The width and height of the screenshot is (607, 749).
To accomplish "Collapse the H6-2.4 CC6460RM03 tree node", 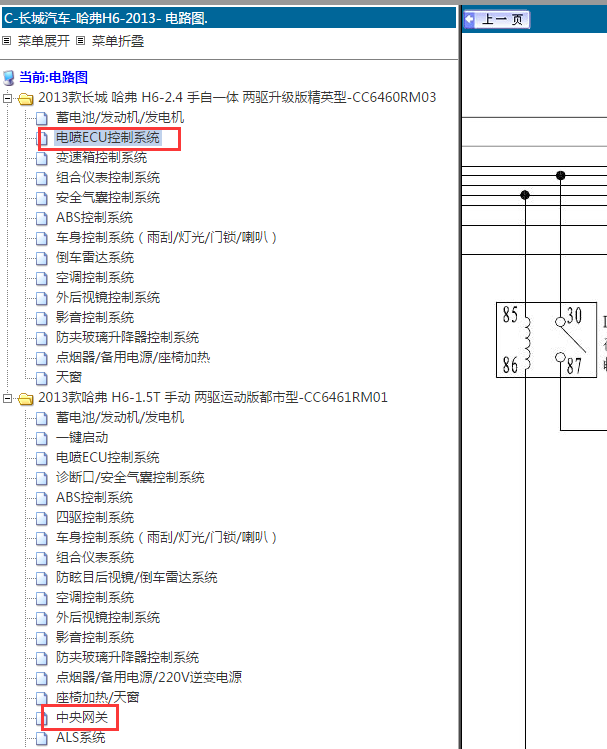I will pyautogui.click(x=7, y=98).
